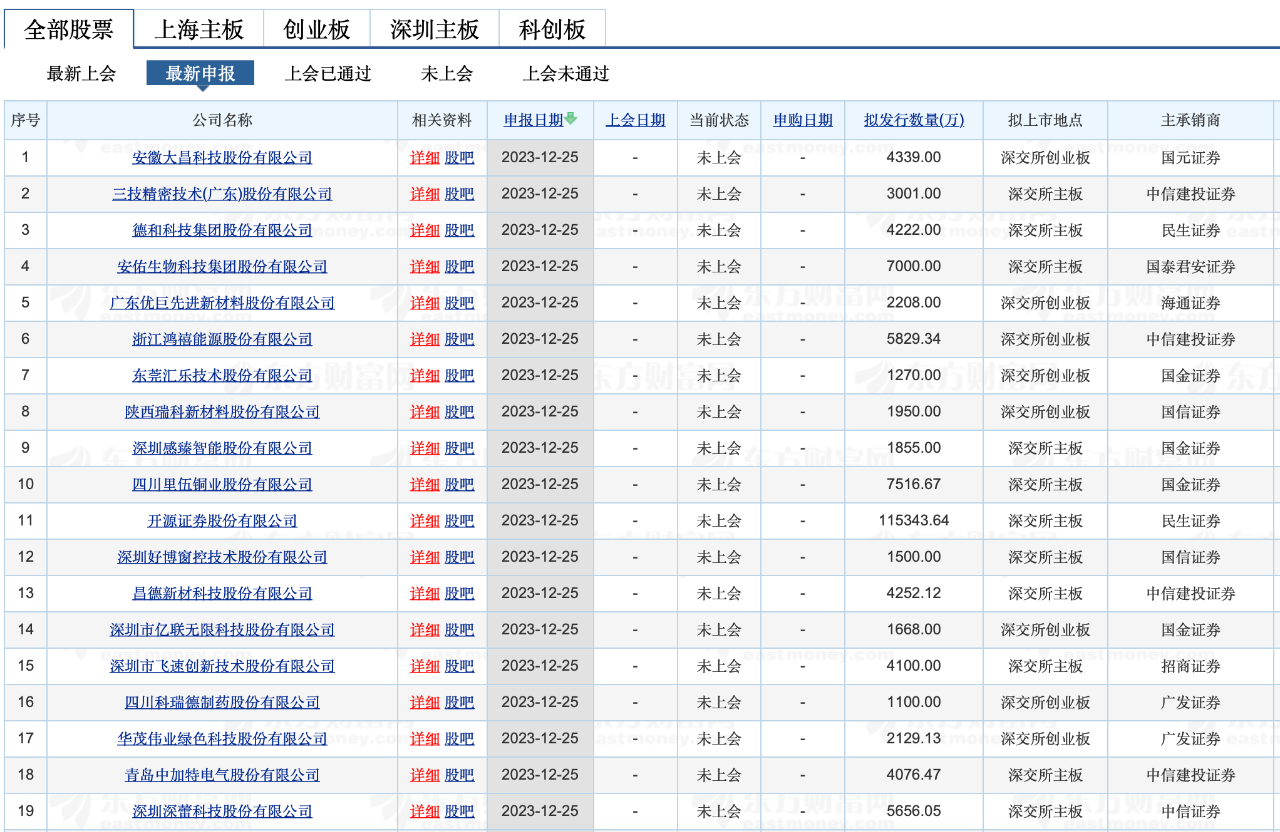Open 四川里伍铜业股份有限公司 link
The width and height of the screenshot is (1280, 832).
point(222,485)
